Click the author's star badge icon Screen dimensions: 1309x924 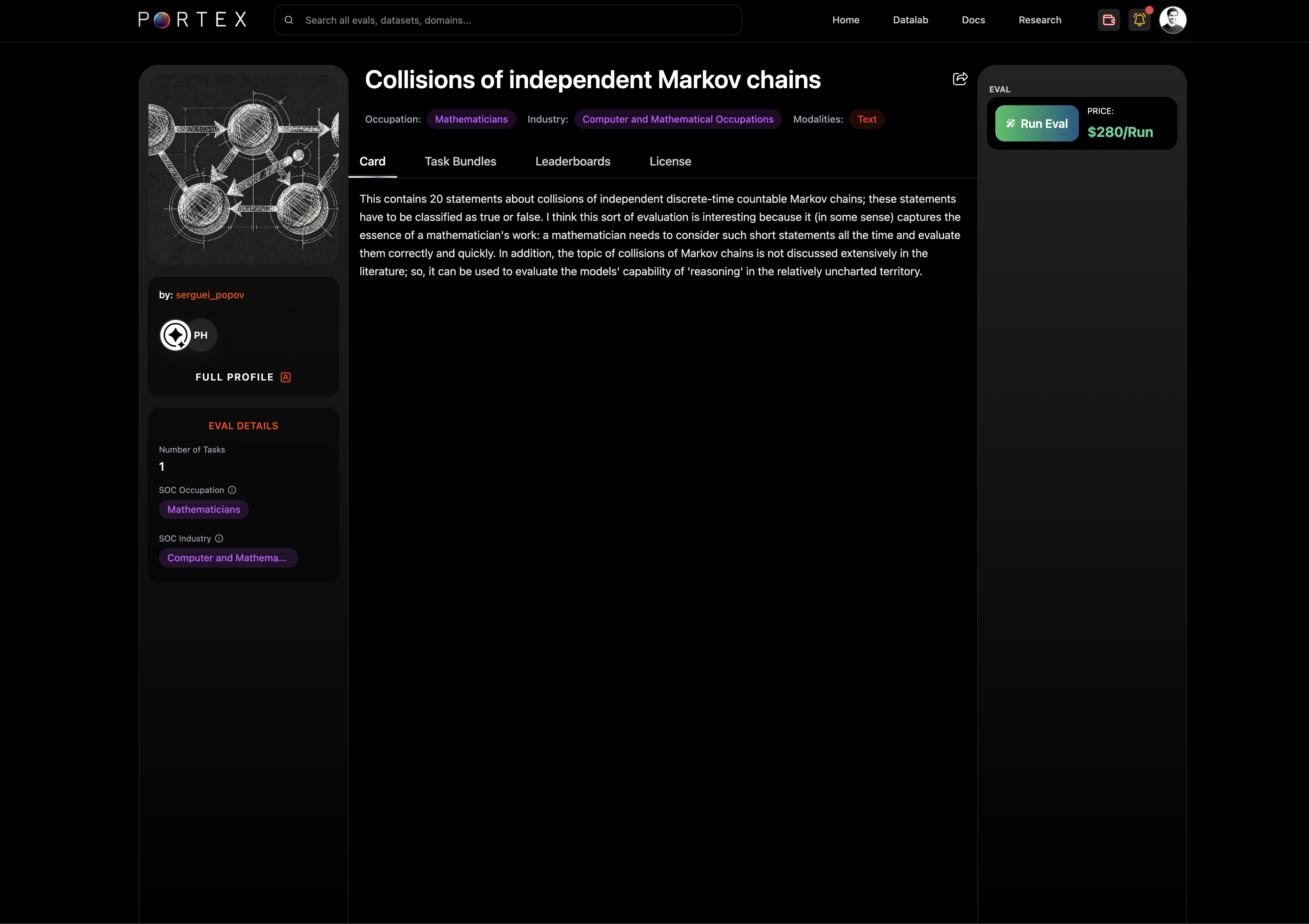(175, 335)
